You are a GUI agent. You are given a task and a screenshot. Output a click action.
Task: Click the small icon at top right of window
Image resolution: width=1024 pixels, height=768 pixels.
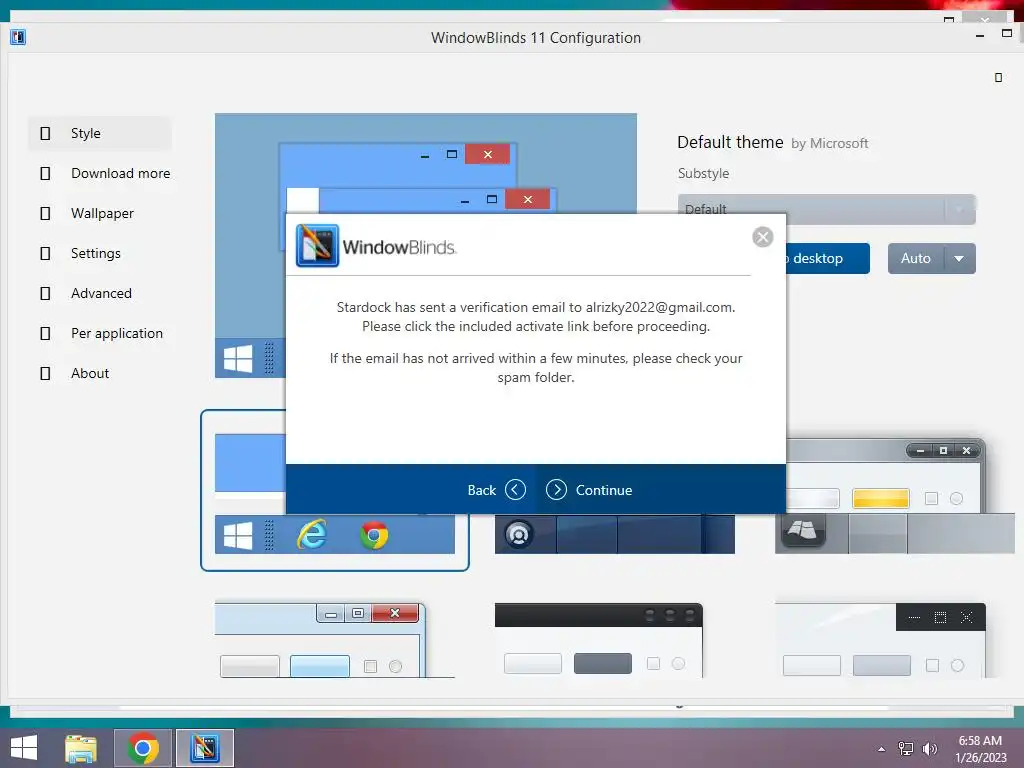tap(999, 78)
